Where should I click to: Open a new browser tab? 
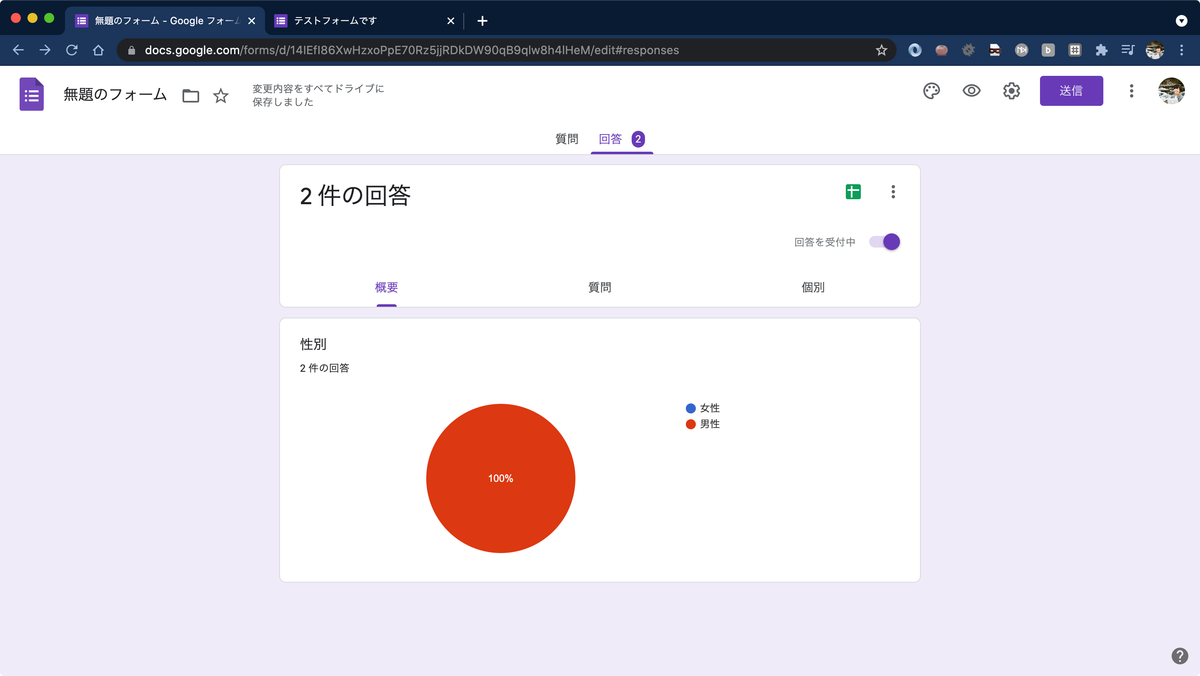[x=482, y=20]
